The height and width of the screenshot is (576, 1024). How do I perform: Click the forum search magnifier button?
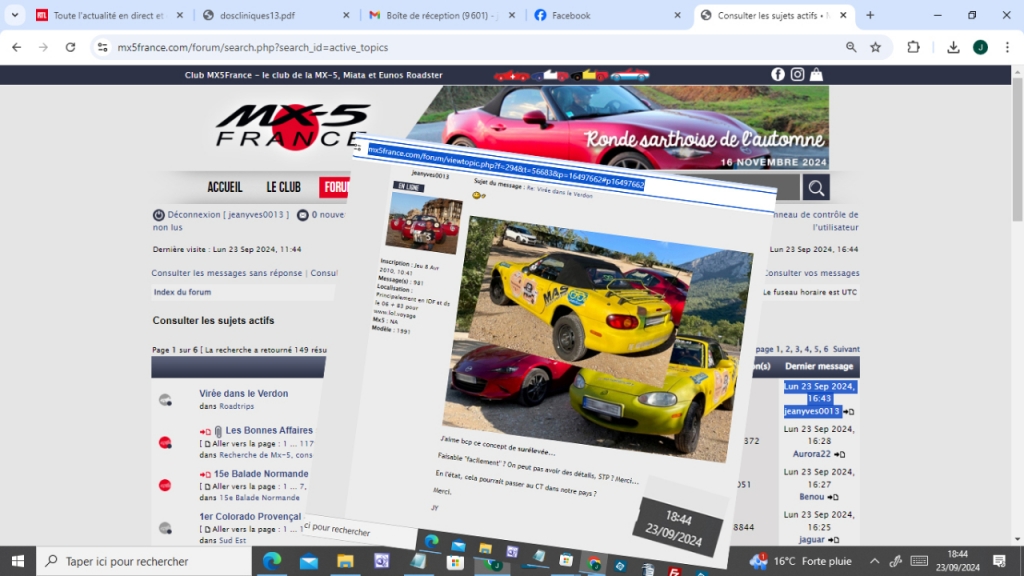[x=816, y=188]
